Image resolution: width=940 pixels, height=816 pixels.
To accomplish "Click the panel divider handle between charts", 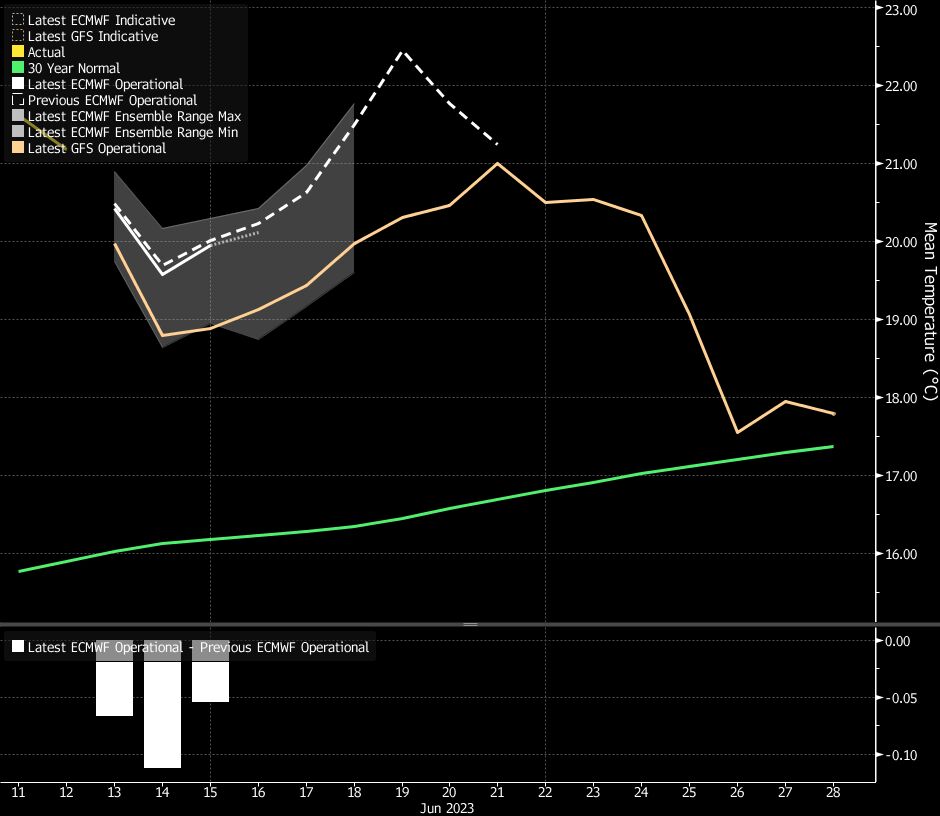I will (x=470, y=624).
